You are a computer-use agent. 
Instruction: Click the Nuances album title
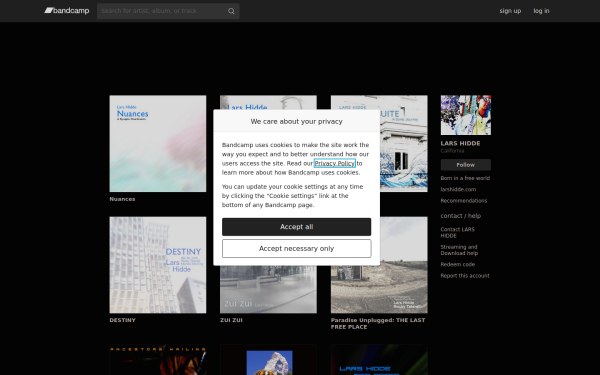click(x=122, y=199)
